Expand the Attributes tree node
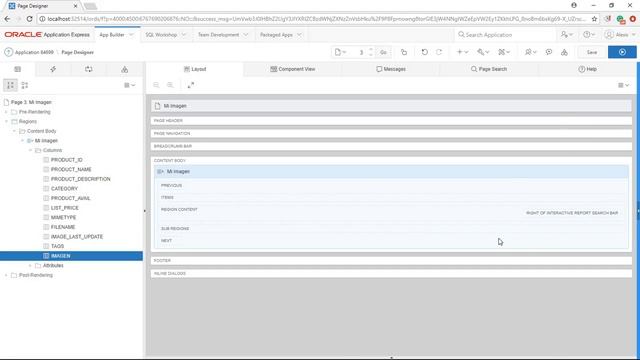The image size is (640, 360). tap(30, 266)
